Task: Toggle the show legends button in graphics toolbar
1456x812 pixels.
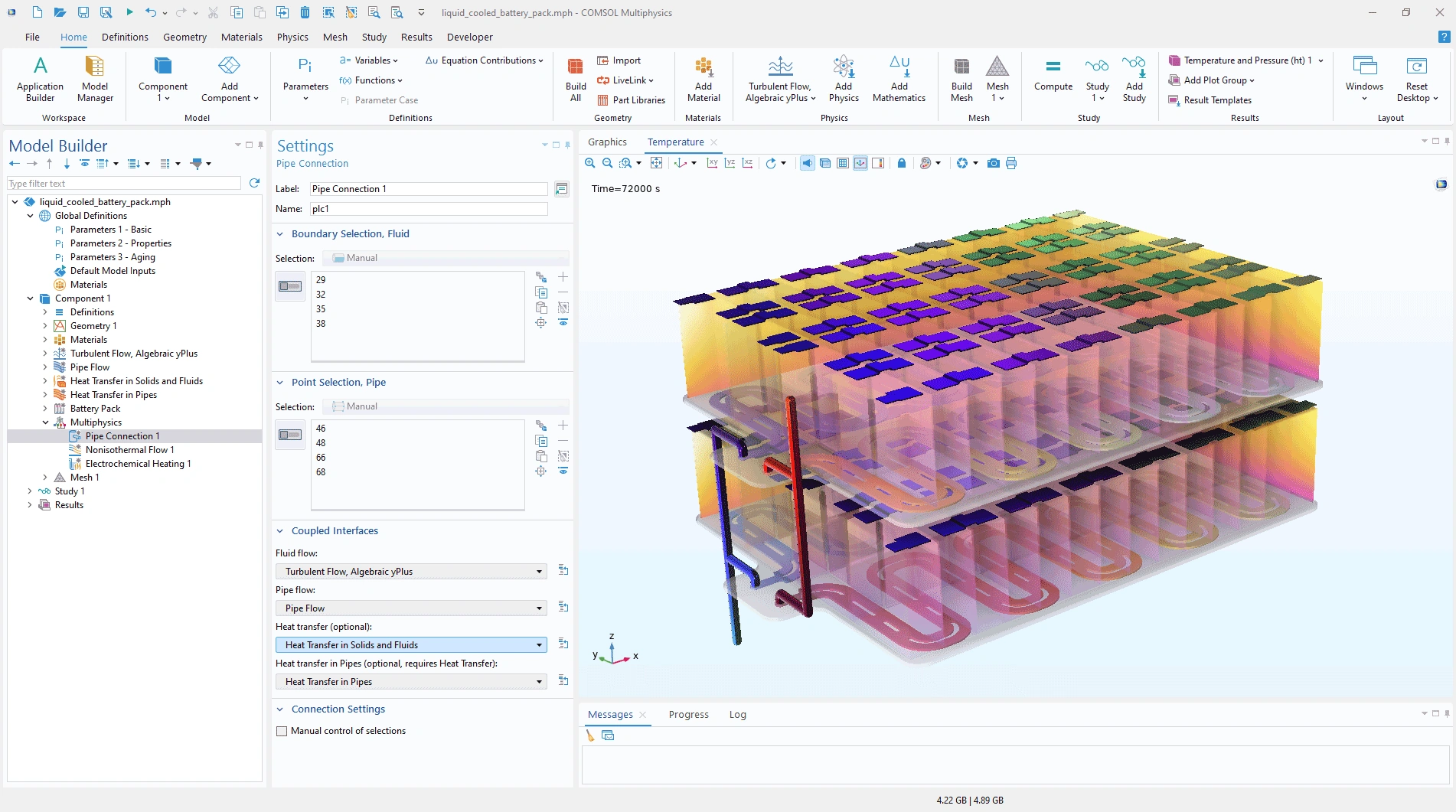Action: pos(878,163)
